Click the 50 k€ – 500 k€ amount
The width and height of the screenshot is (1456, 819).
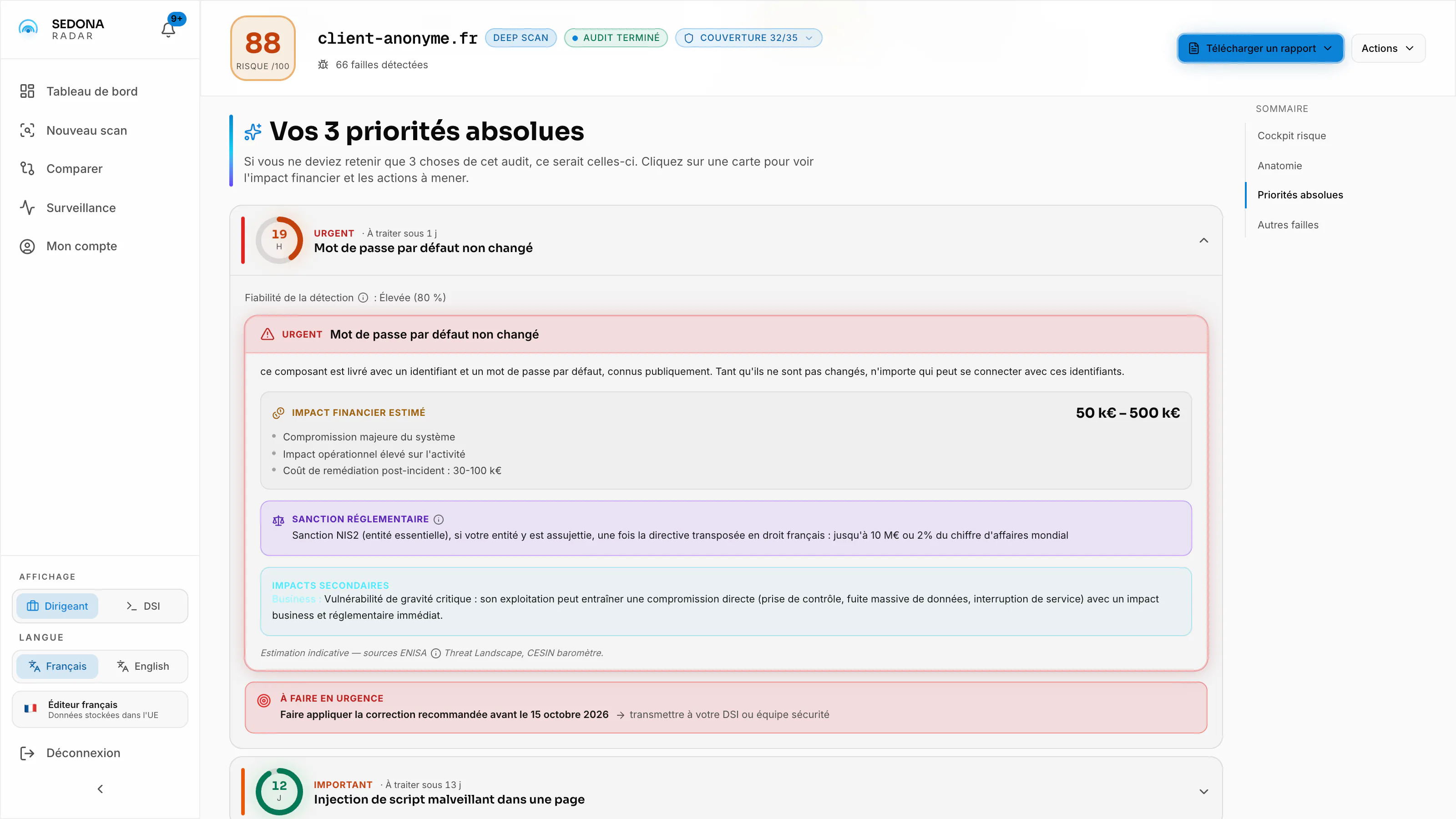tap(1127, 413)
